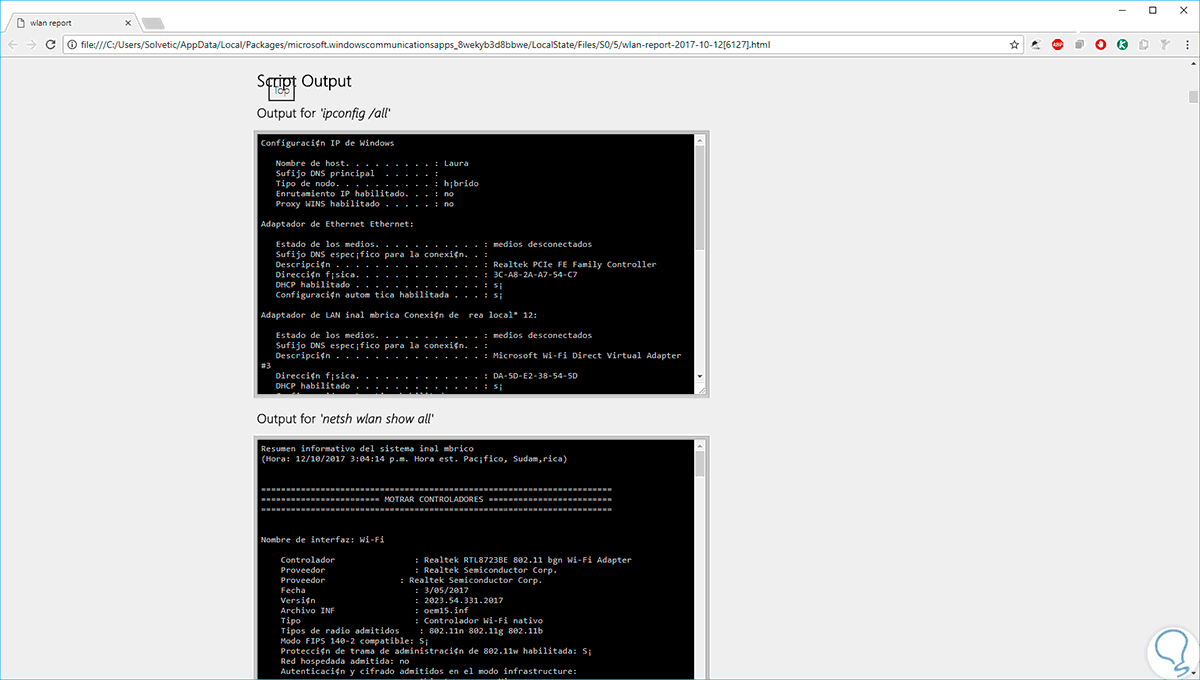Jump to Top using the Top link
This screenshot has height=680, width=1200.
click(x=281, y=90)
